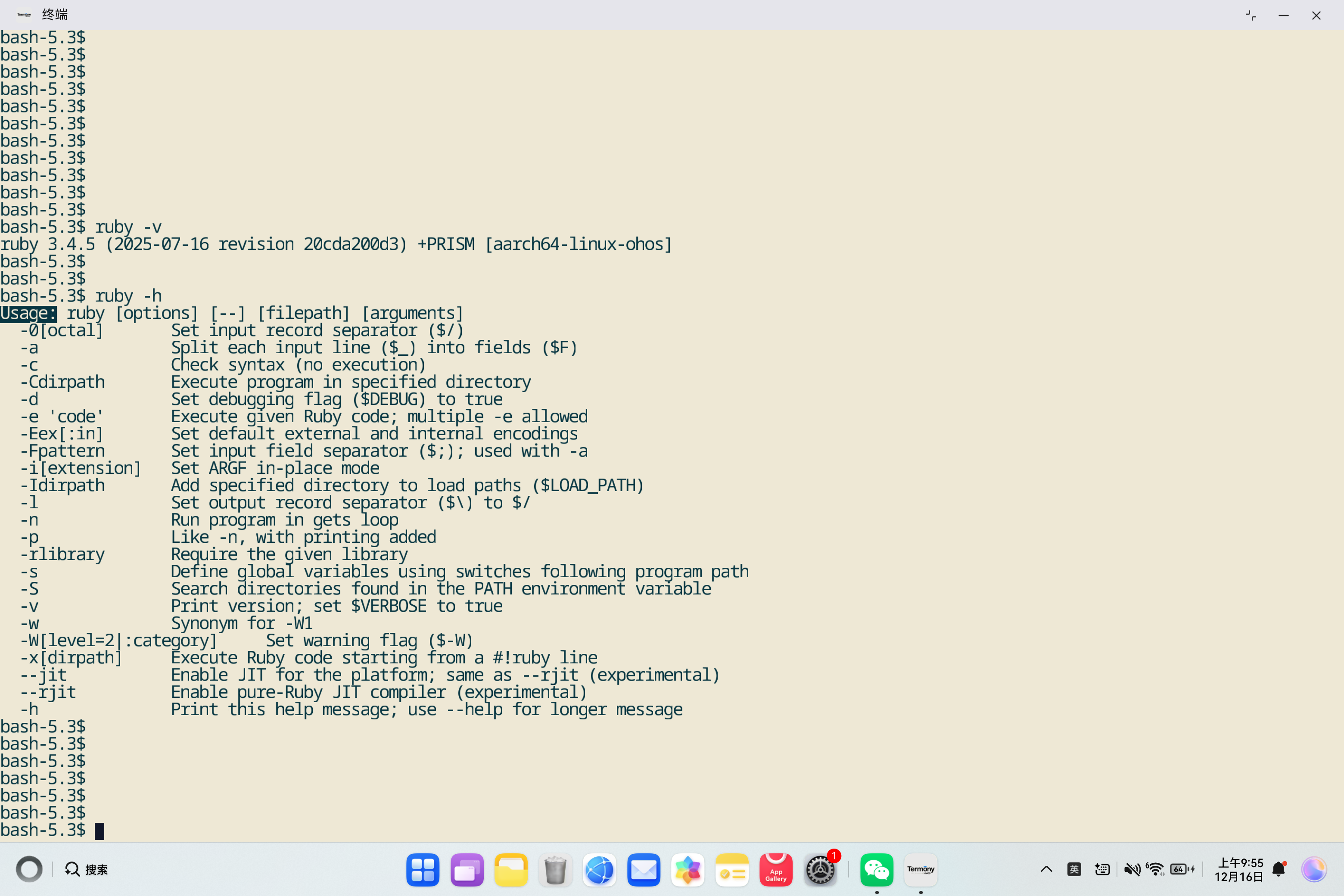Image resolution: width=1344 pixels, height=896 pixels.
Task: Launch the web browser globe icon
Action: [x=599, y=870]
